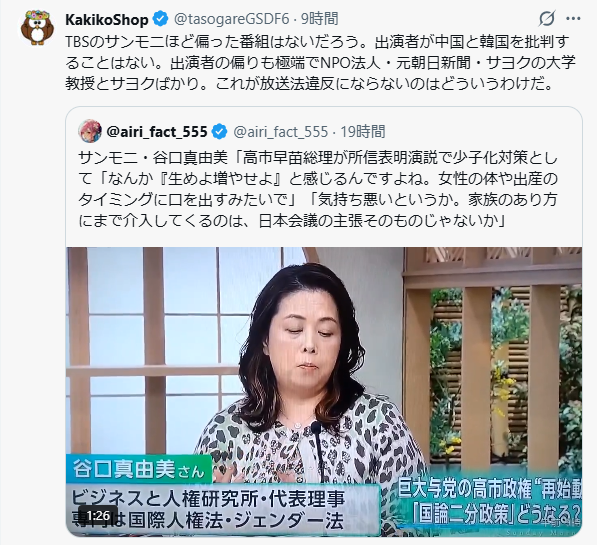This screenshot has height=545, width=597.
Task: Open the 19時間 quoted post timestamp
Action: [362, 131]
